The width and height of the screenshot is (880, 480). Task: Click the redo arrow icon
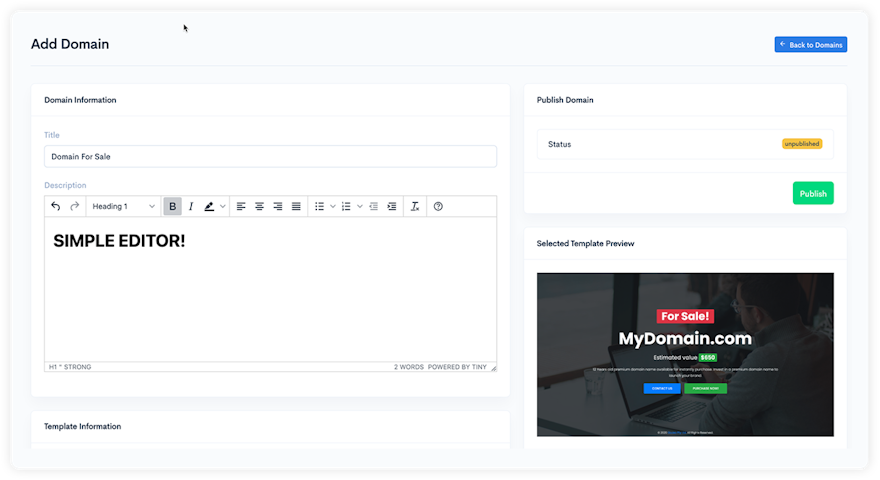74,206
